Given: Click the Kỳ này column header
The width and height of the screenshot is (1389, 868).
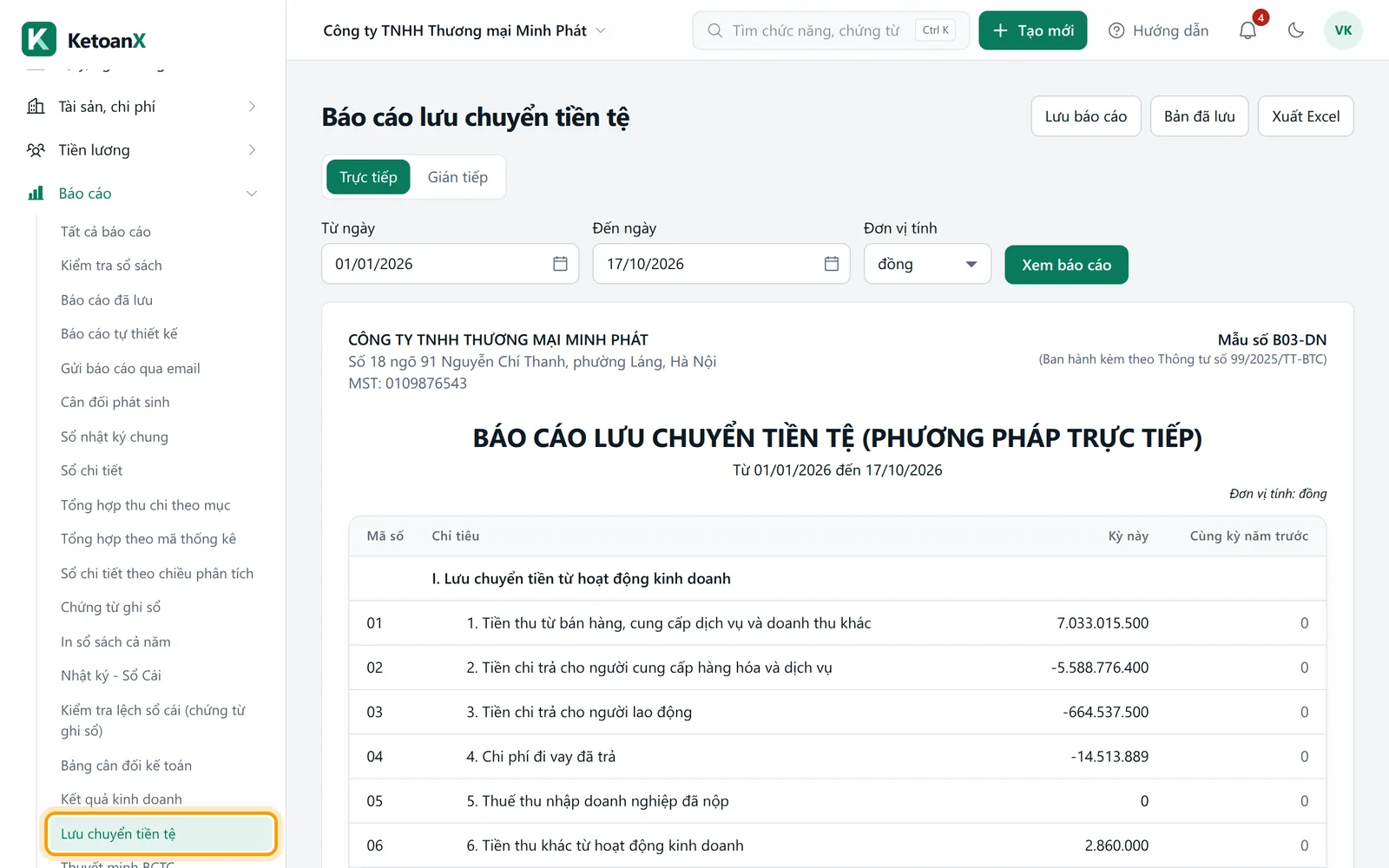Looking at the screenshot, I should (1128, 536).
